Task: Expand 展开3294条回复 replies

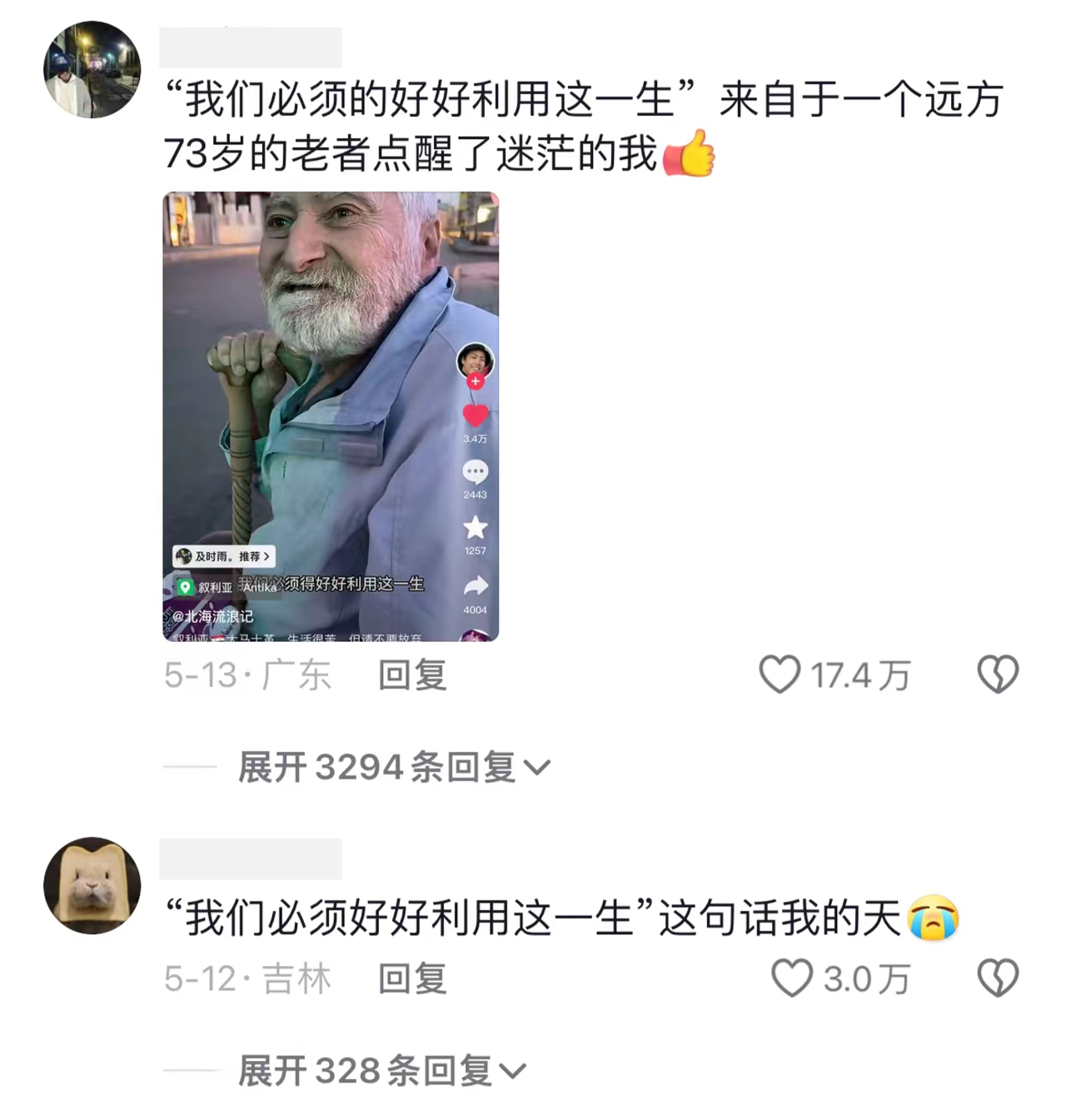Action: coord(394,767)
